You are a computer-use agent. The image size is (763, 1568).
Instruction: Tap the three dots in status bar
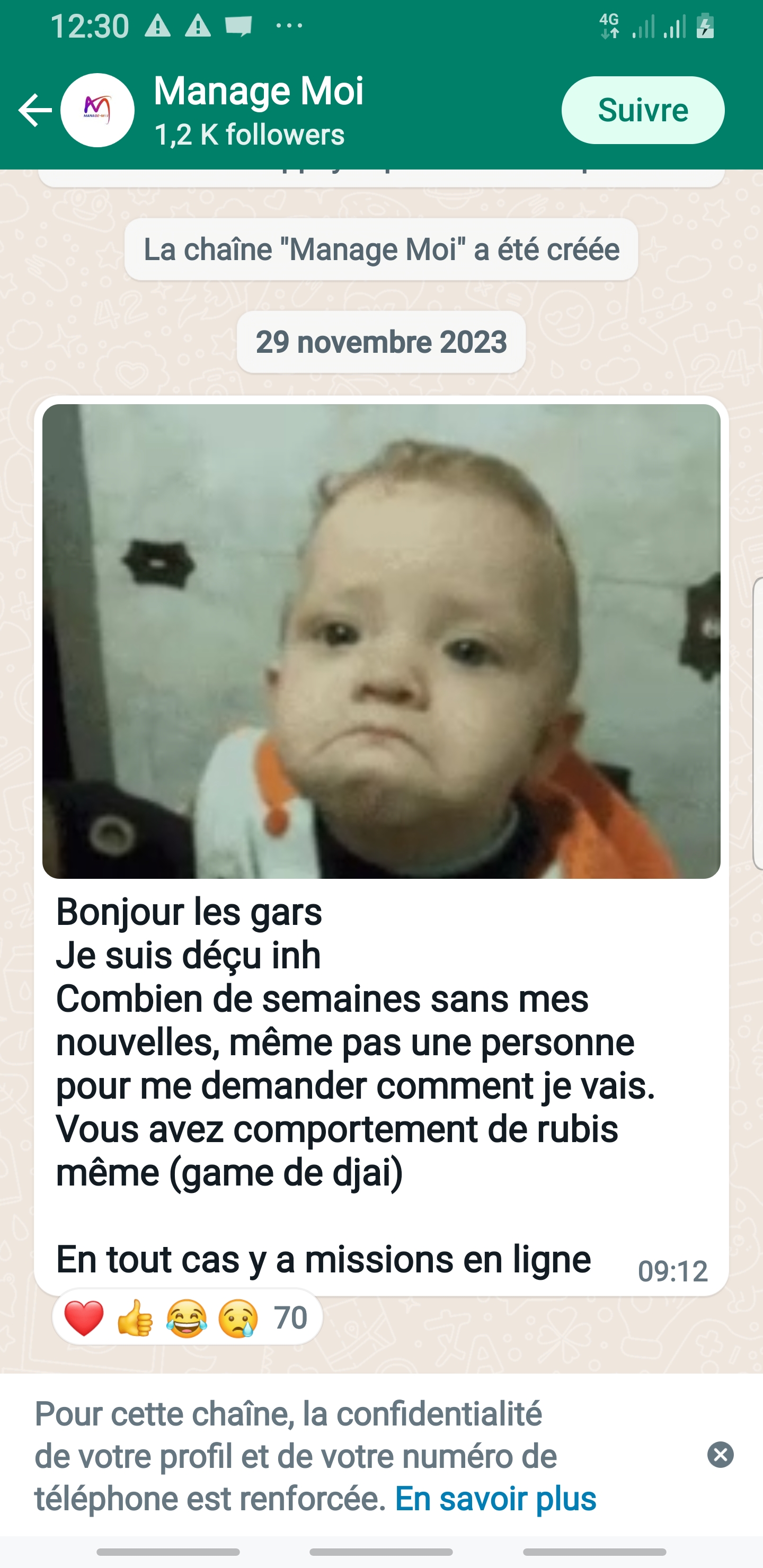tap(289, 25)
